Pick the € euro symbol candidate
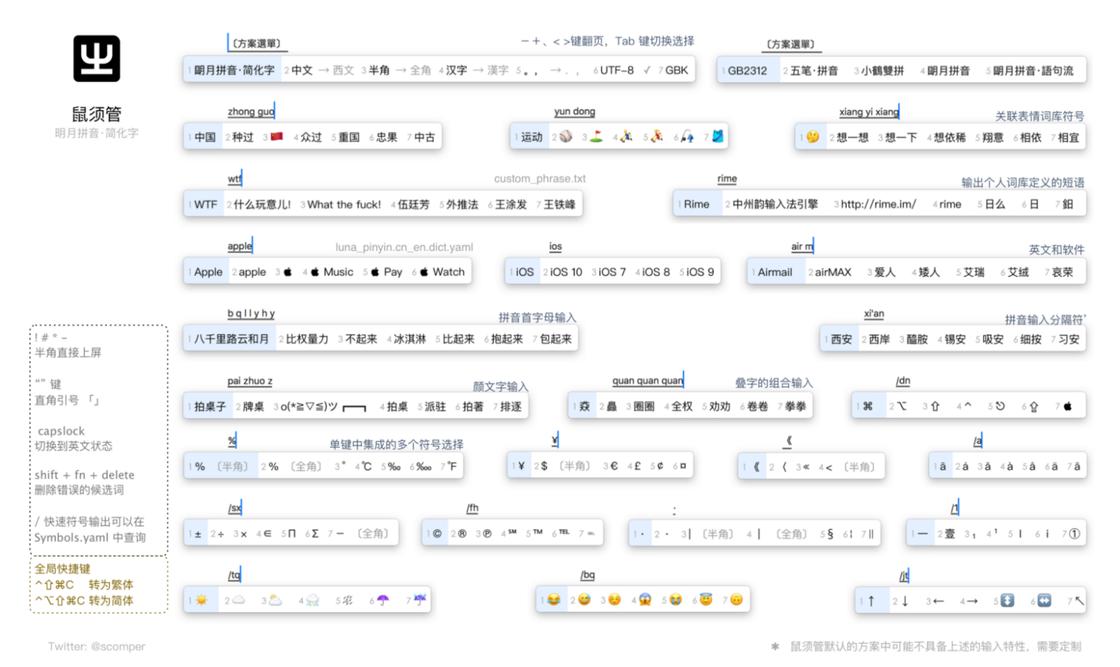 (614, 466)
